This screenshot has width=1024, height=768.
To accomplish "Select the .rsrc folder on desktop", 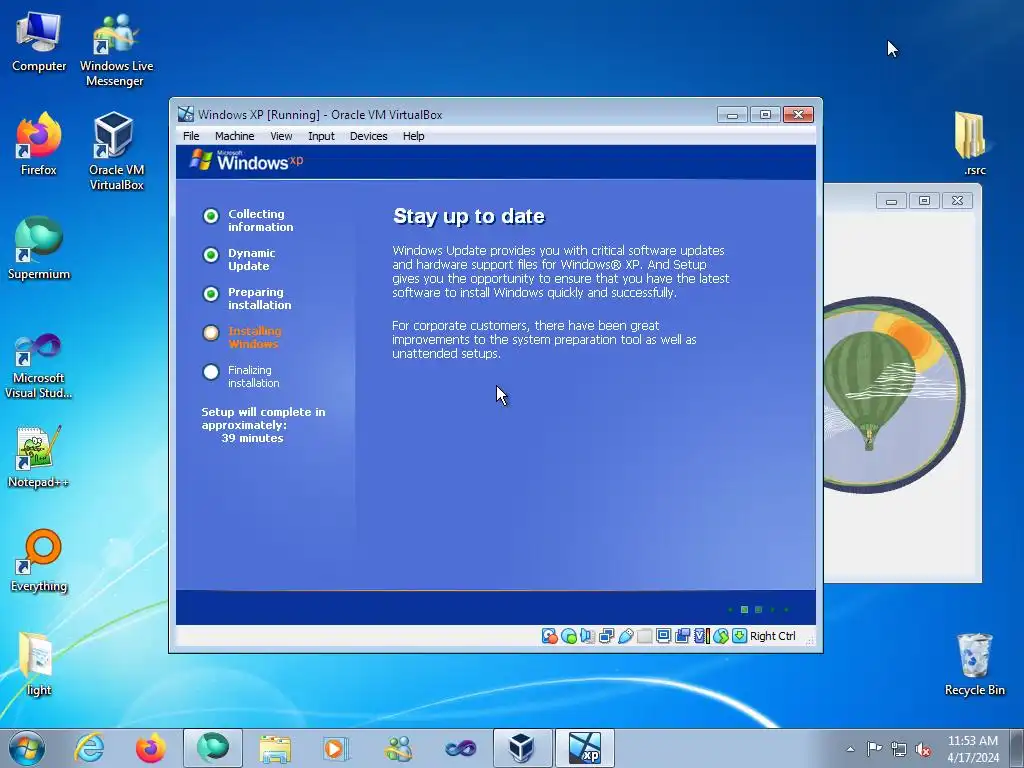I will [971, 144].
